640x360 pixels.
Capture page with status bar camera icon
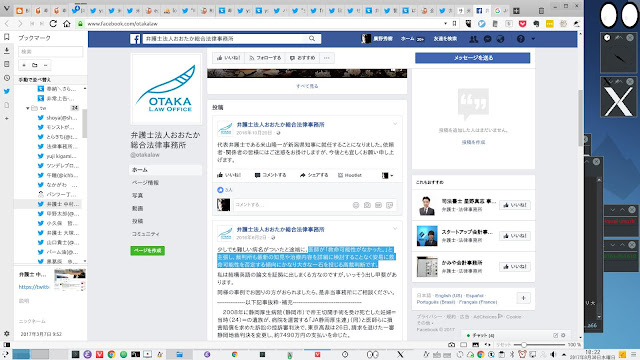(x=451, y=345)
